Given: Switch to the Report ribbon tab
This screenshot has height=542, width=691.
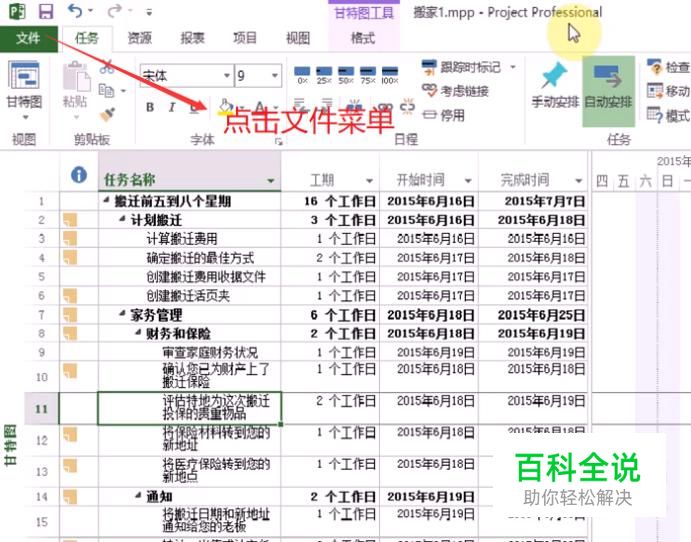Looking at the screenshot, I should coord(193,39).
